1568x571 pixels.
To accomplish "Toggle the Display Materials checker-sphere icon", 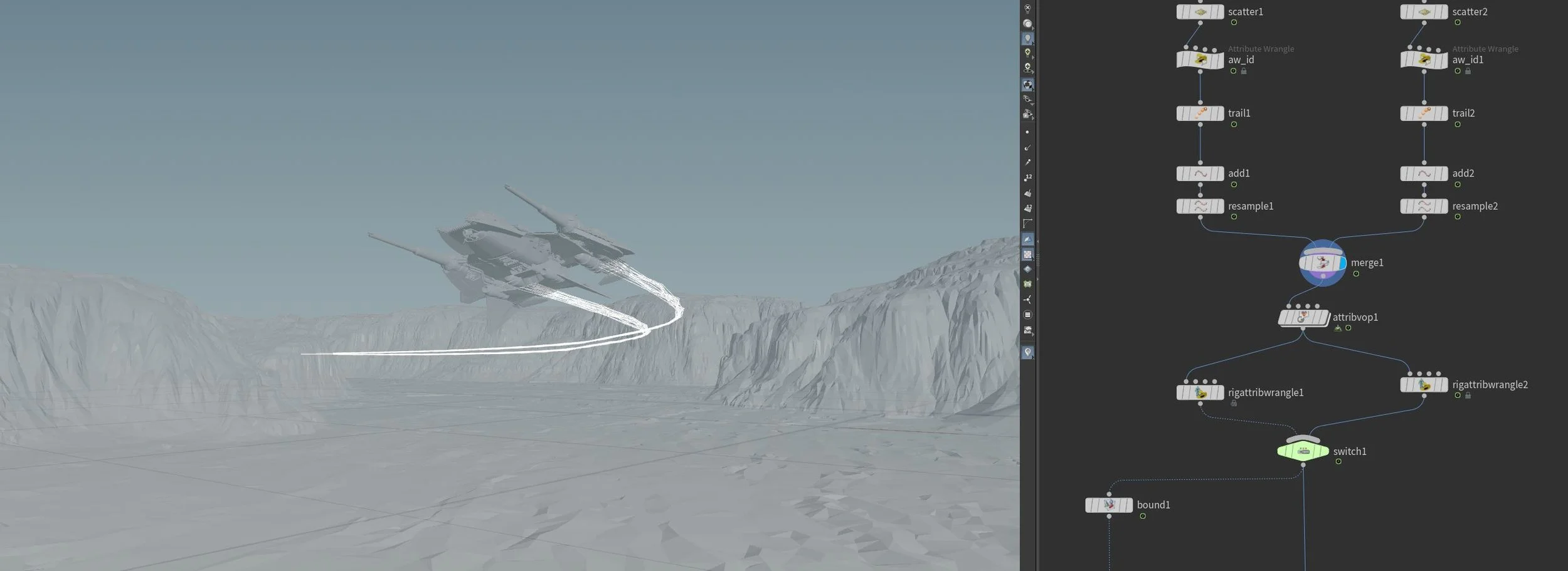I will pyautogui.click(x=1027, y=85).
